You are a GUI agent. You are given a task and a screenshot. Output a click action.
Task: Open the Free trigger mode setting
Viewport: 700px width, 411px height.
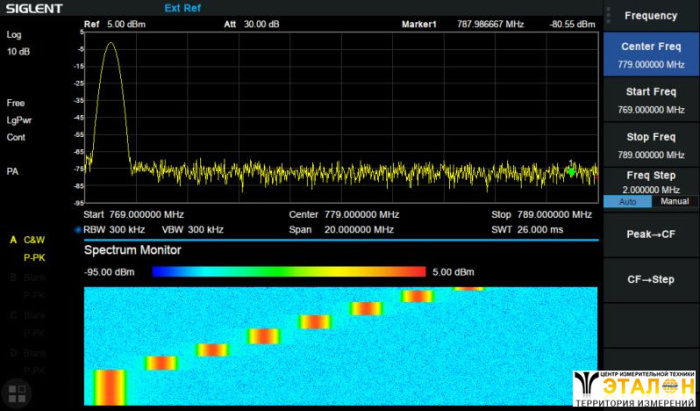(x=16, y=103)
